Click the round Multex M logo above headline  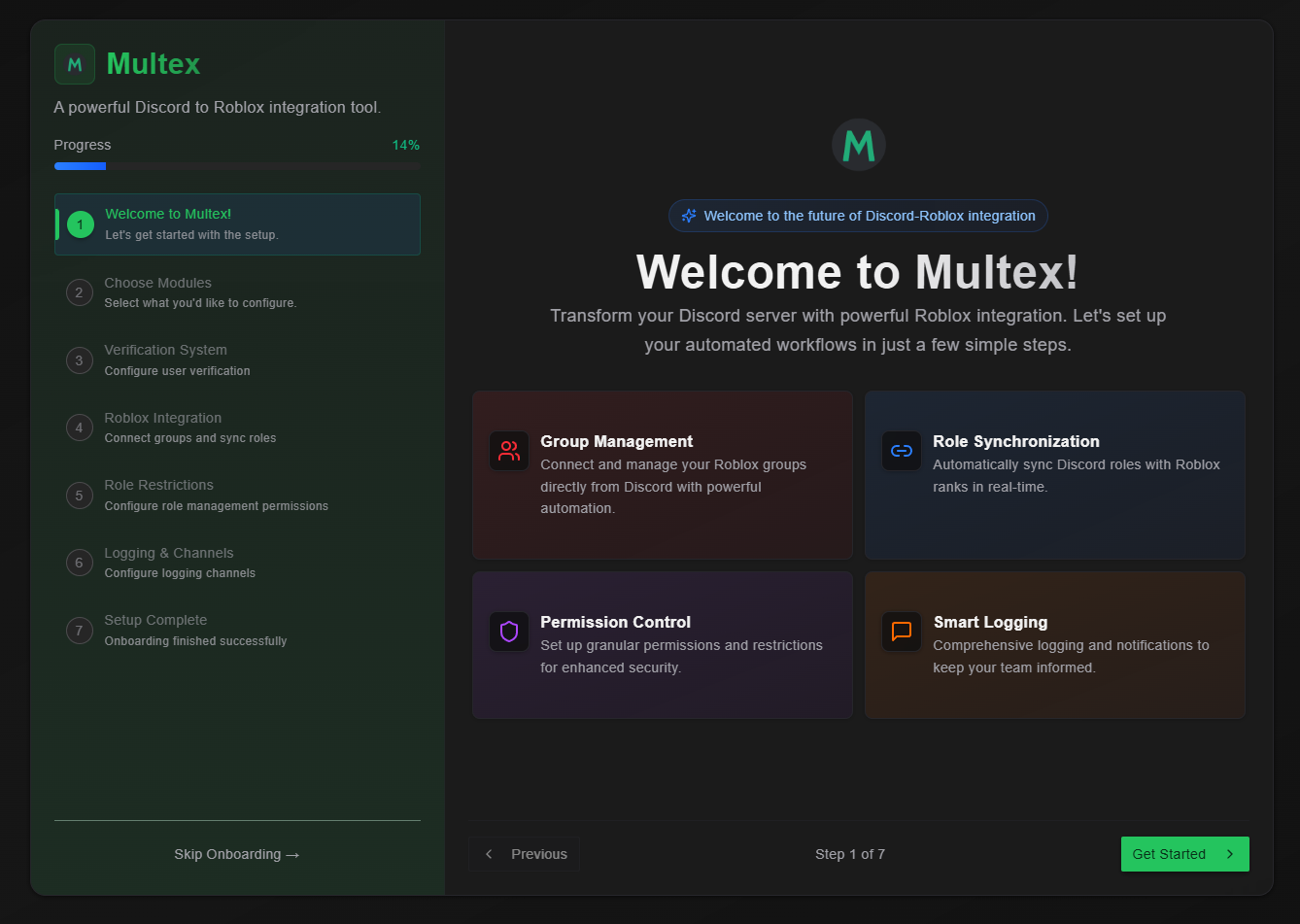click(x=859, y=145)
